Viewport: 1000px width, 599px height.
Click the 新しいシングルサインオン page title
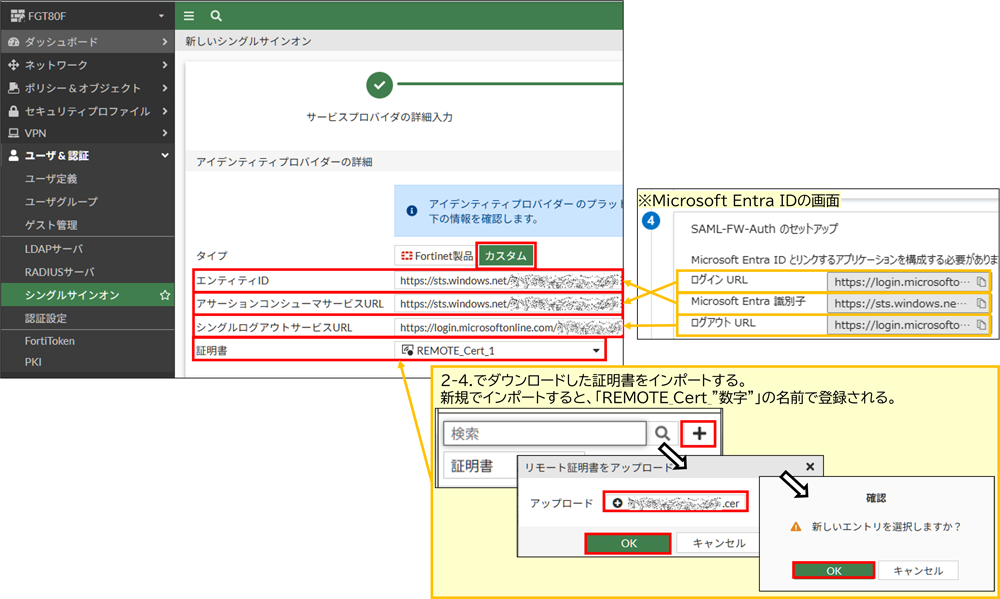point(248,41)
